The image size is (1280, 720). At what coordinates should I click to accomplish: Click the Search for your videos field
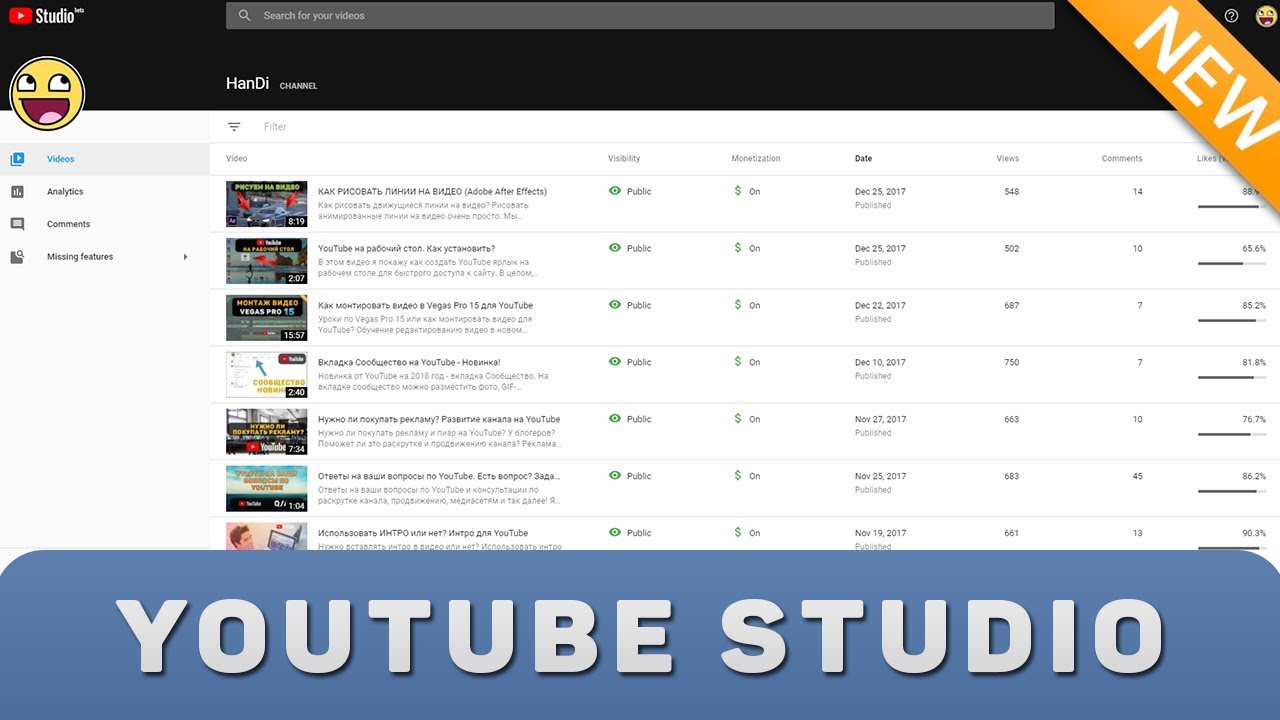(640, 16)
